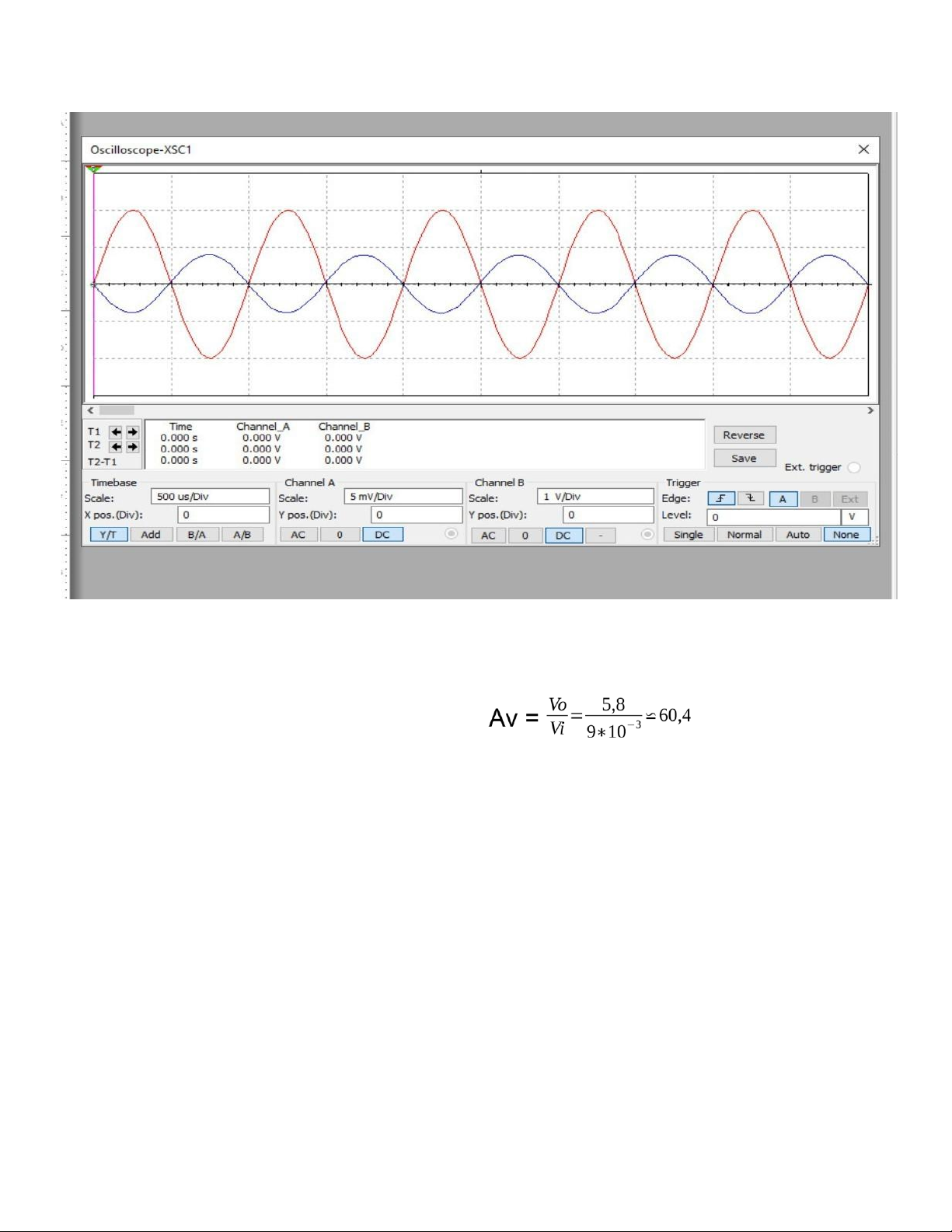Set Channel B coupling to 0

tap(525, 536)
